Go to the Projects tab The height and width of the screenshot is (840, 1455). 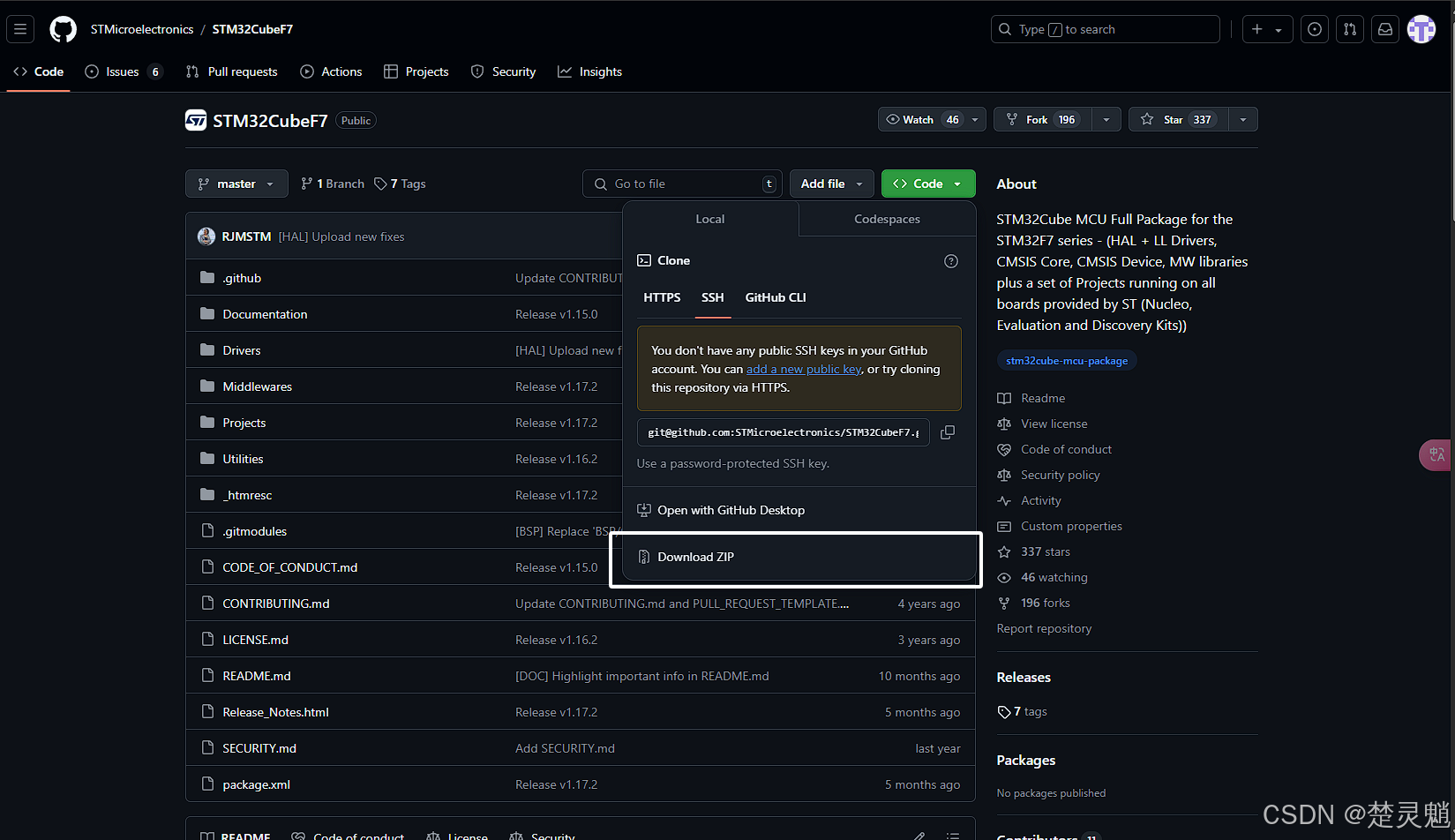pyautogui.click(x=416, y=71)
